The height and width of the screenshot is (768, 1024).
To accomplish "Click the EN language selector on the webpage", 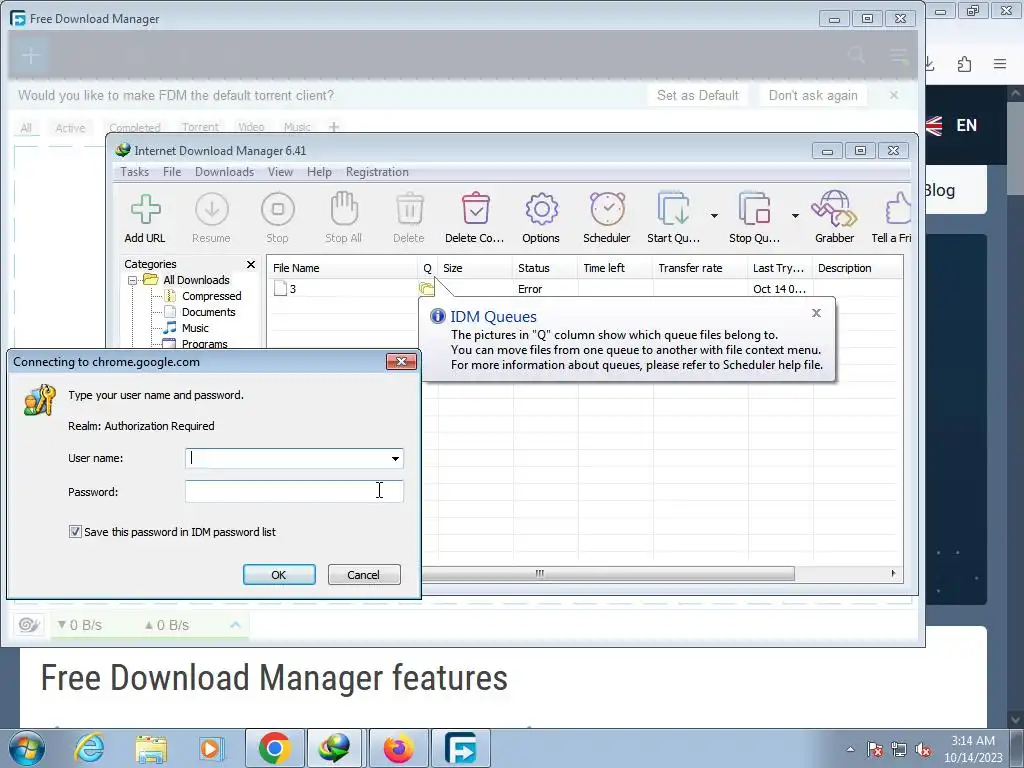I will 966,125.
